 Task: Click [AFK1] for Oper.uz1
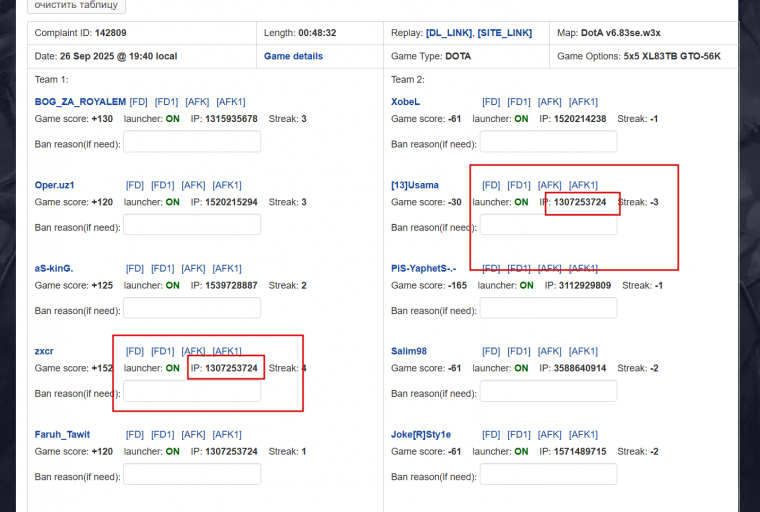(x=227, y=185)
